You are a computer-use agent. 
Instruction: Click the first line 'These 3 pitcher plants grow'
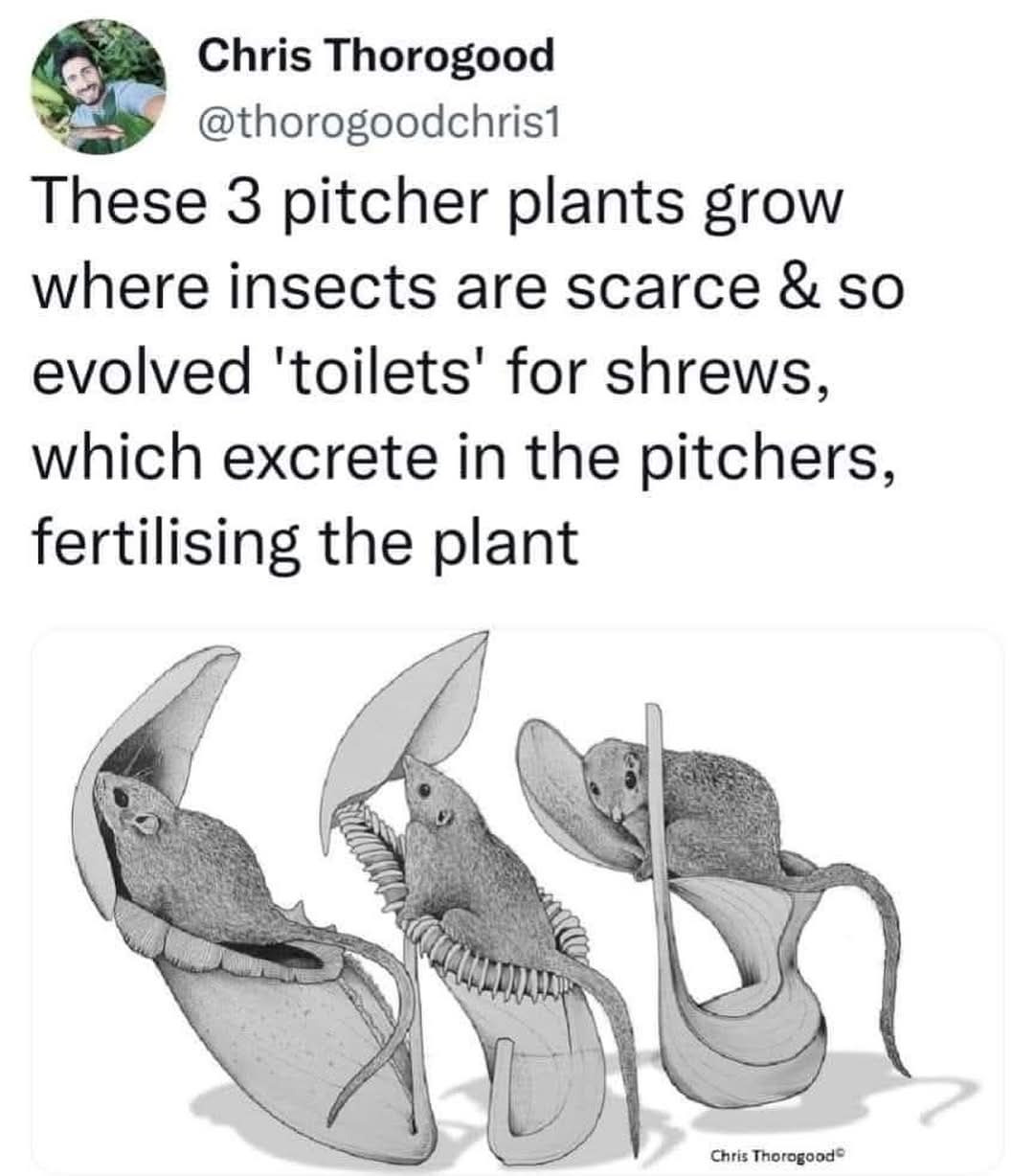click(x=439, y=206)
